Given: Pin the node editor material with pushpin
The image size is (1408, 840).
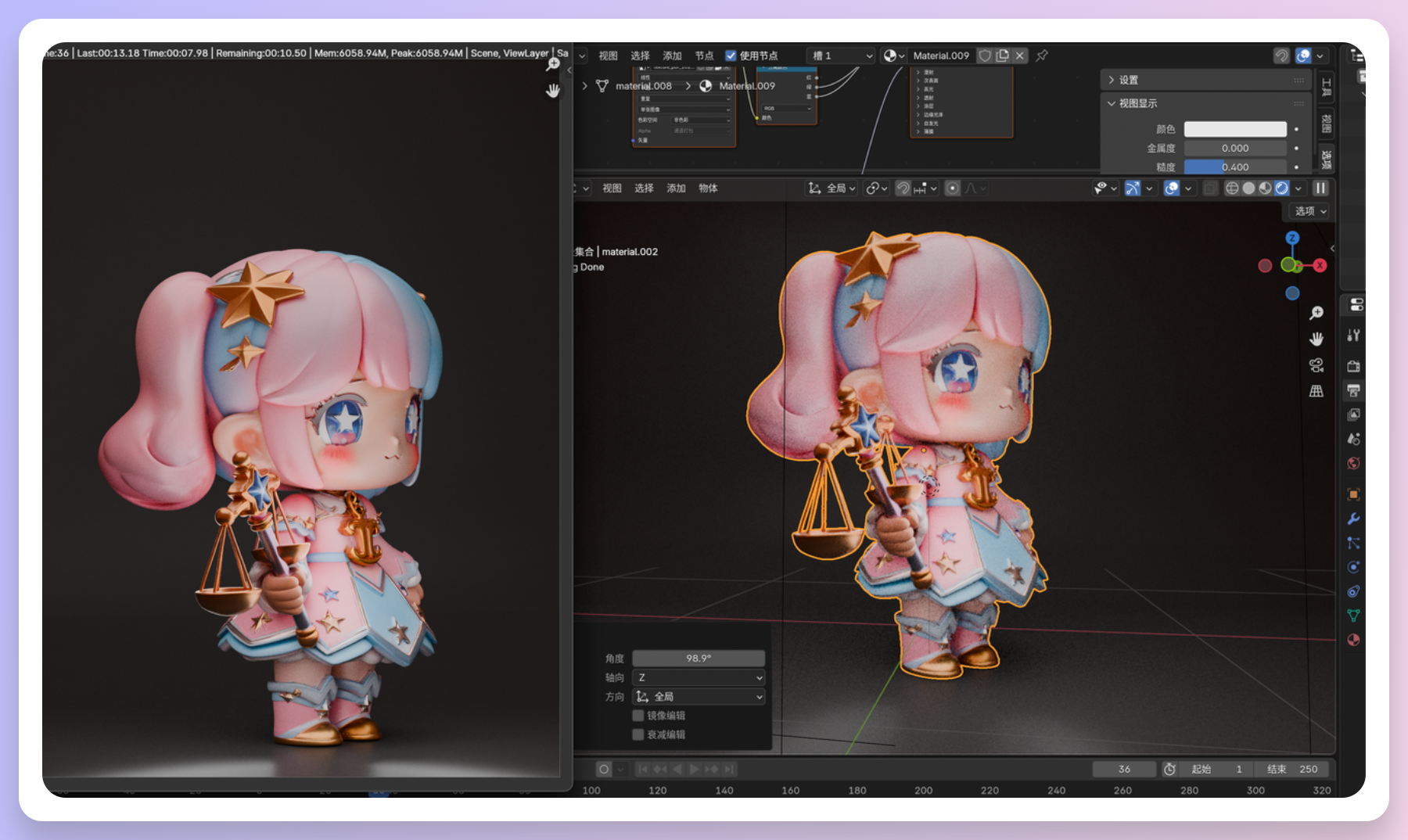Looking at the screenshot, I should coord(1042,56).
